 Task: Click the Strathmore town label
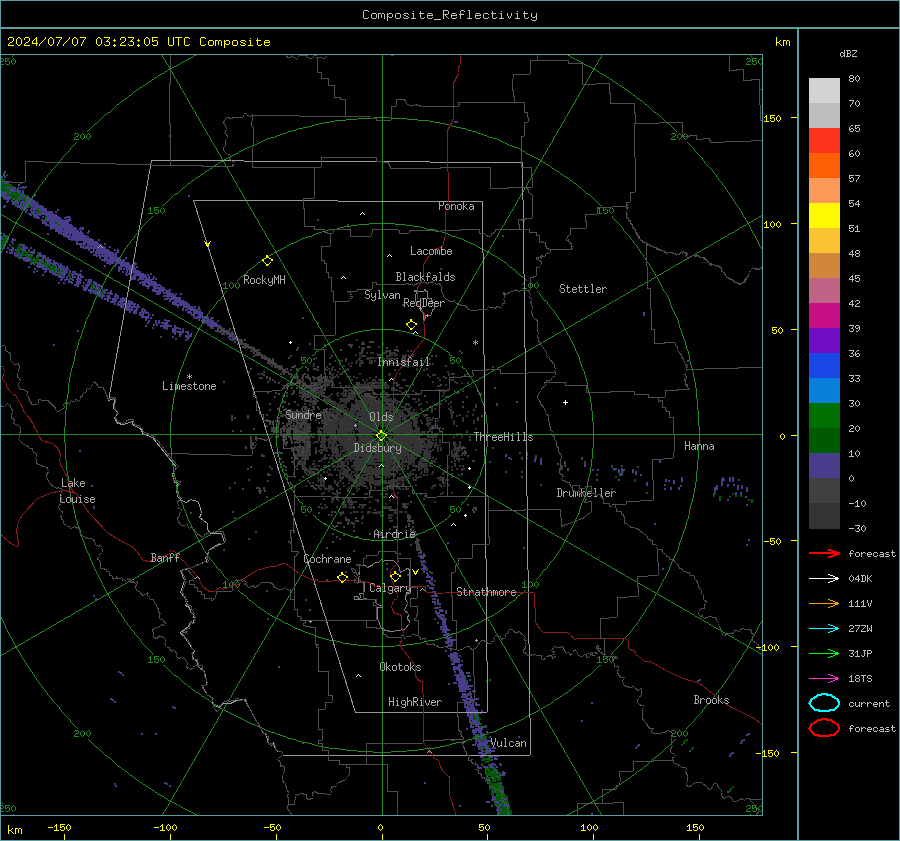coord(486,592)
